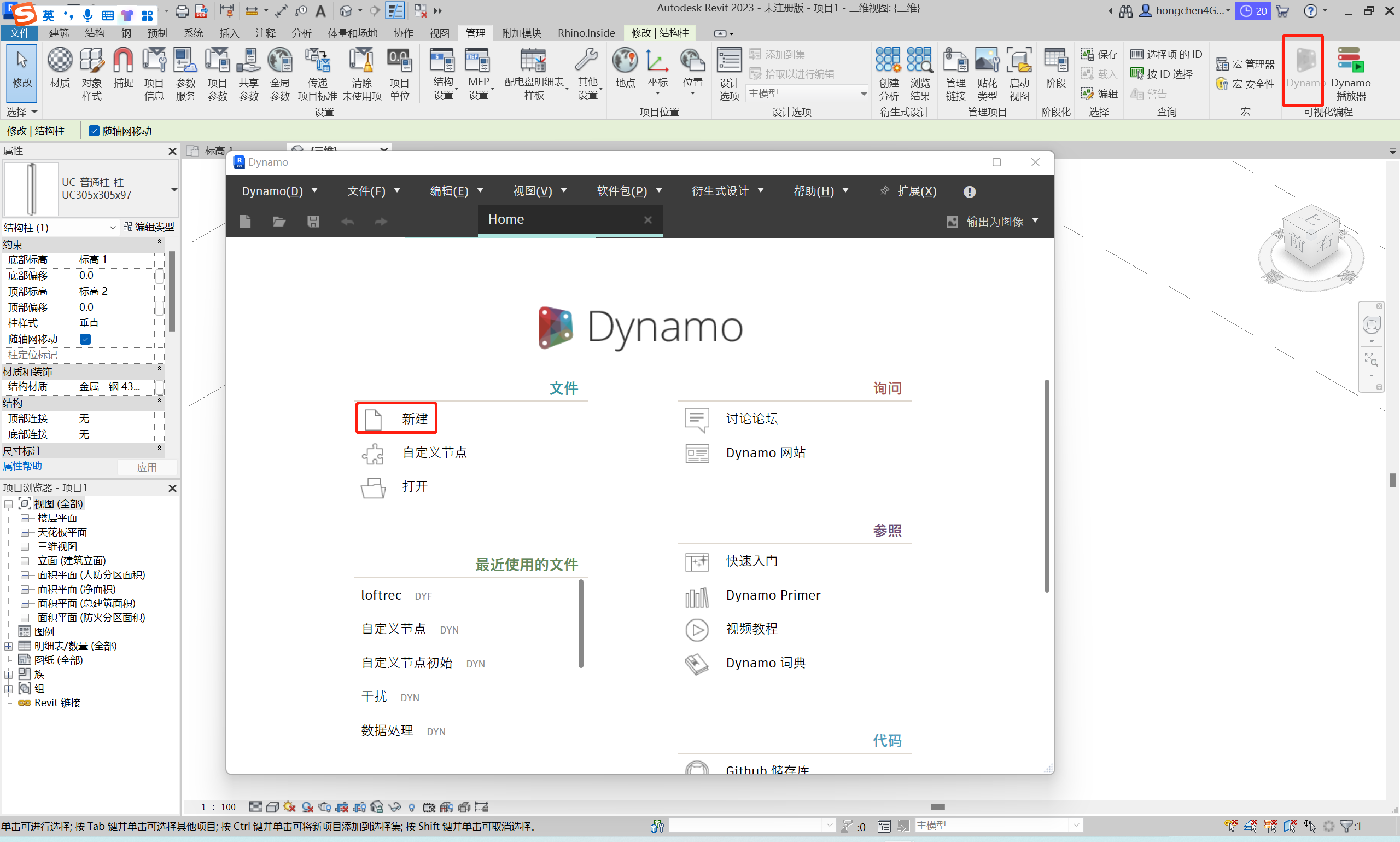The height and width of the screenshot is (842, 1400).
Task: Click Create Study (创建分析) generative design
Action: 888,74
